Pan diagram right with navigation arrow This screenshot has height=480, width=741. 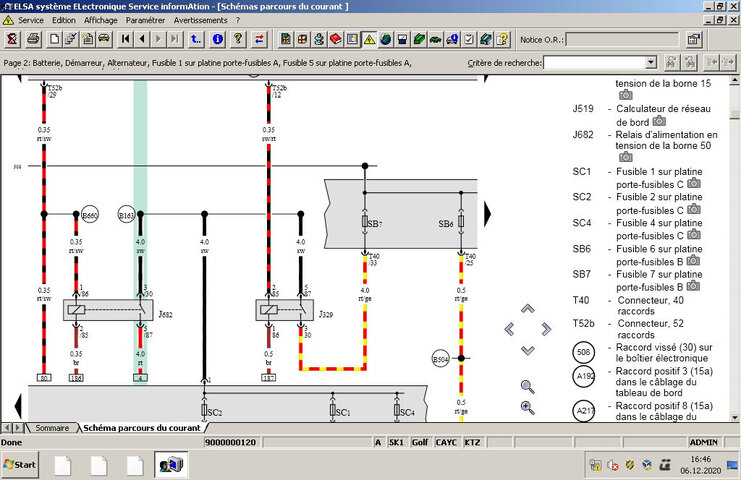click(546, 329)
